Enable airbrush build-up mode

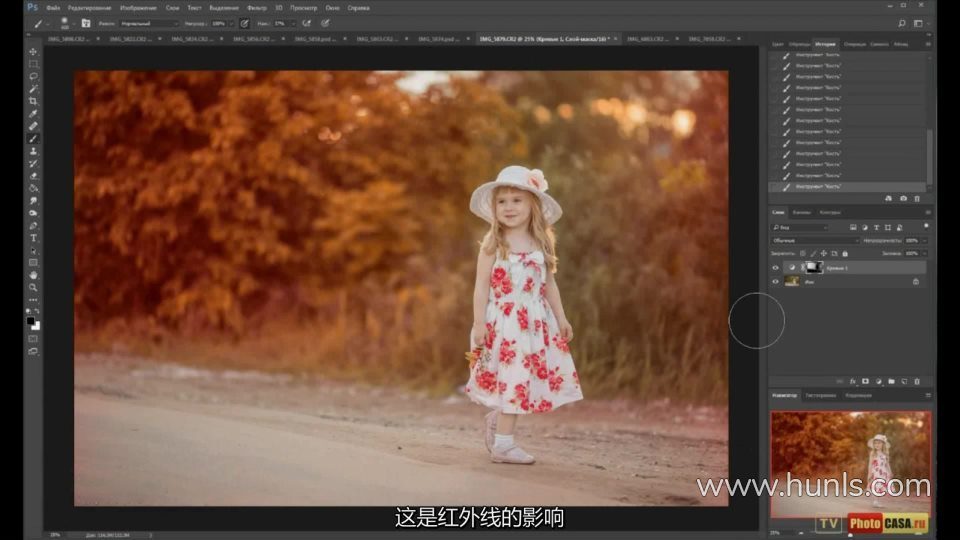click(x=307, y=23)
